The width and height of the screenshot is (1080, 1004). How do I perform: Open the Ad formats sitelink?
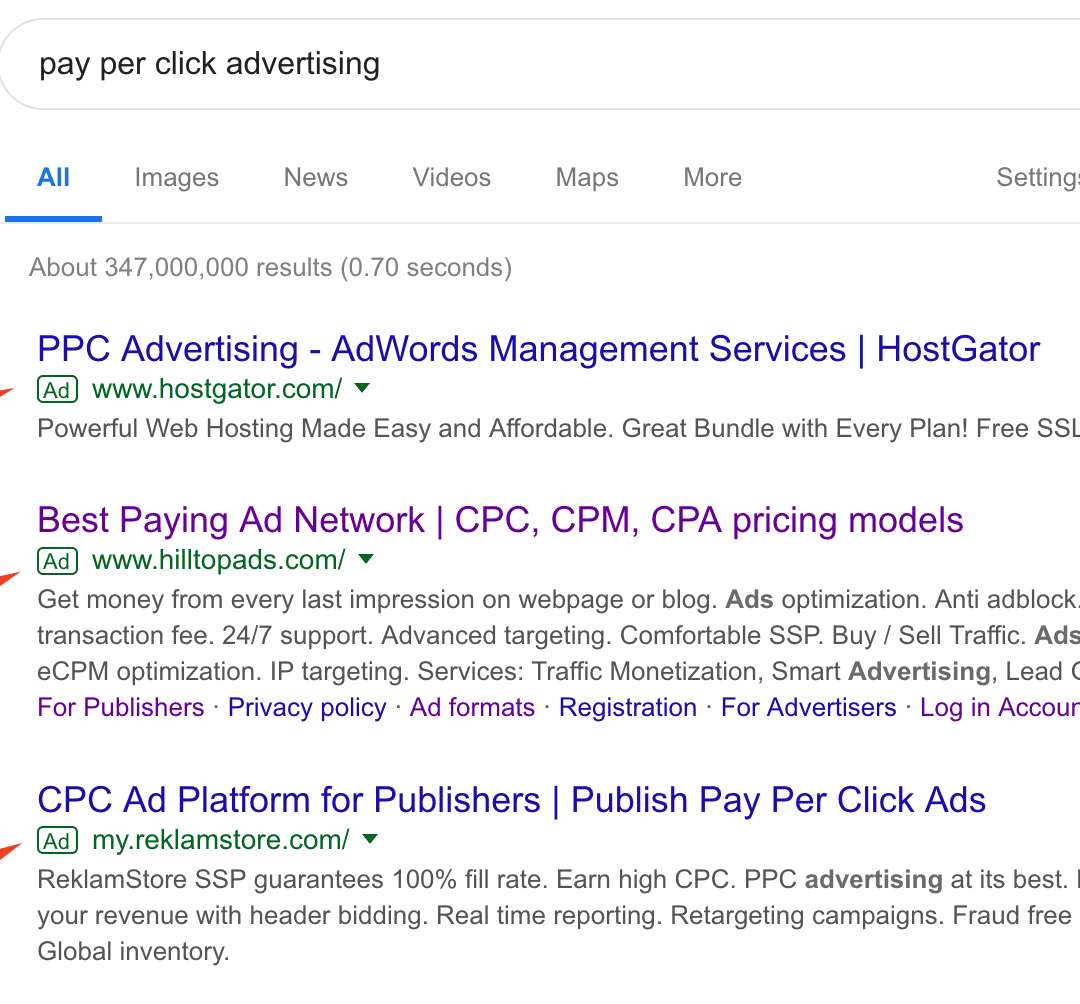472,707
